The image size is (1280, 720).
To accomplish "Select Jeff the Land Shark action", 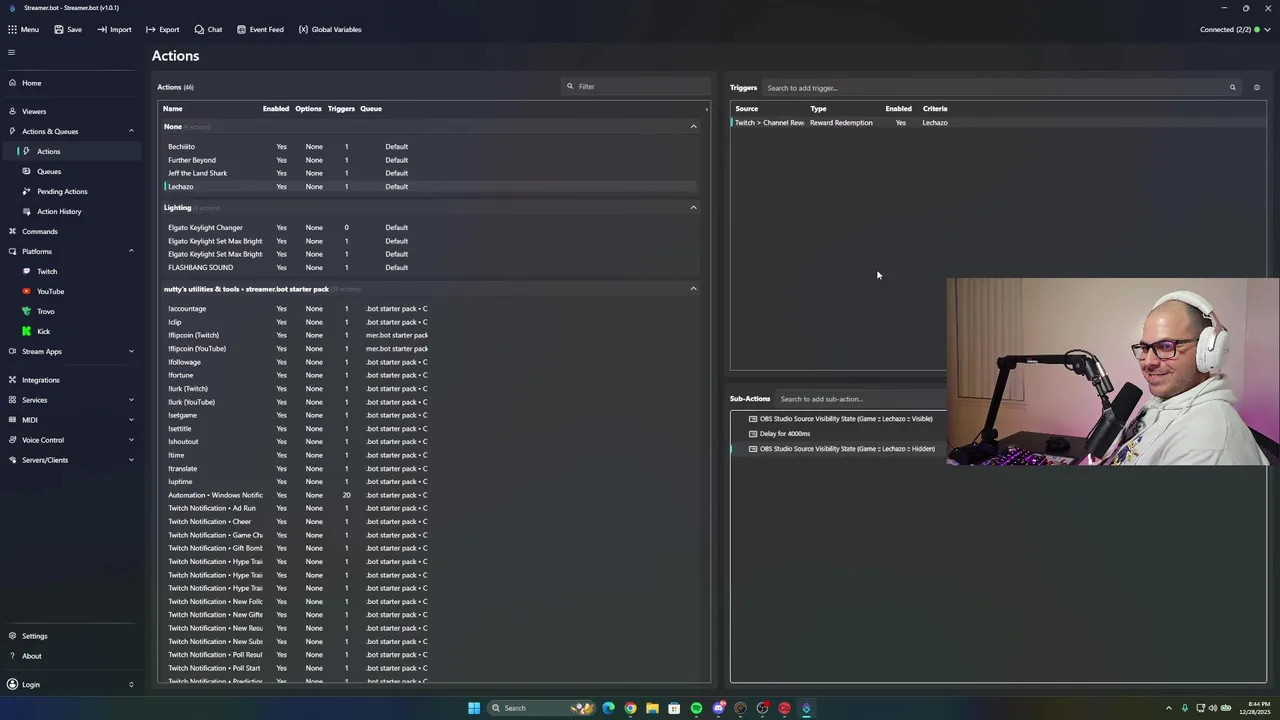I will 430,173.
